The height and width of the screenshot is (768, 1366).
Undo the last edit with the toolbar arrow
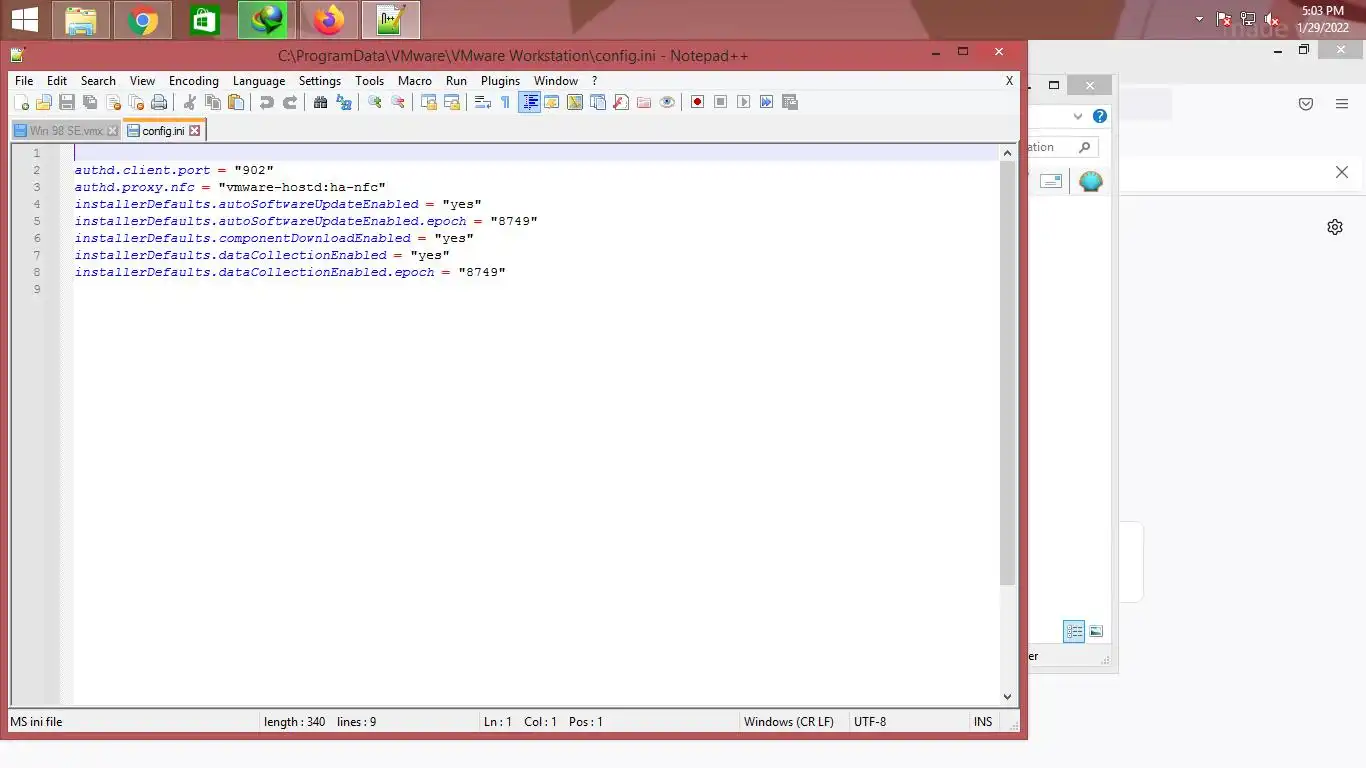266,102
